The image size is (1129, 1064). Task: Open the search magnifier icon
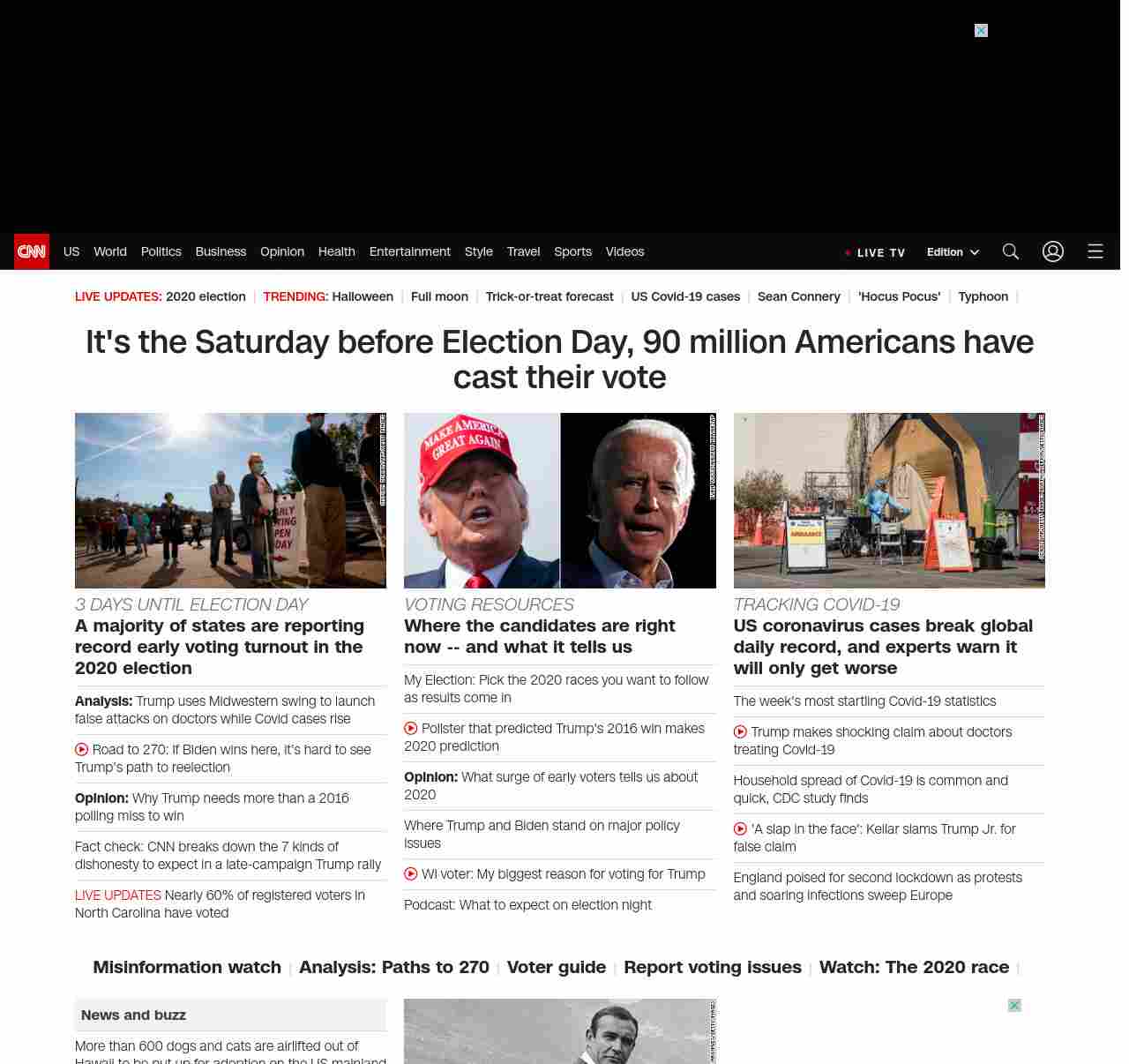click(x=1010, y=251)
